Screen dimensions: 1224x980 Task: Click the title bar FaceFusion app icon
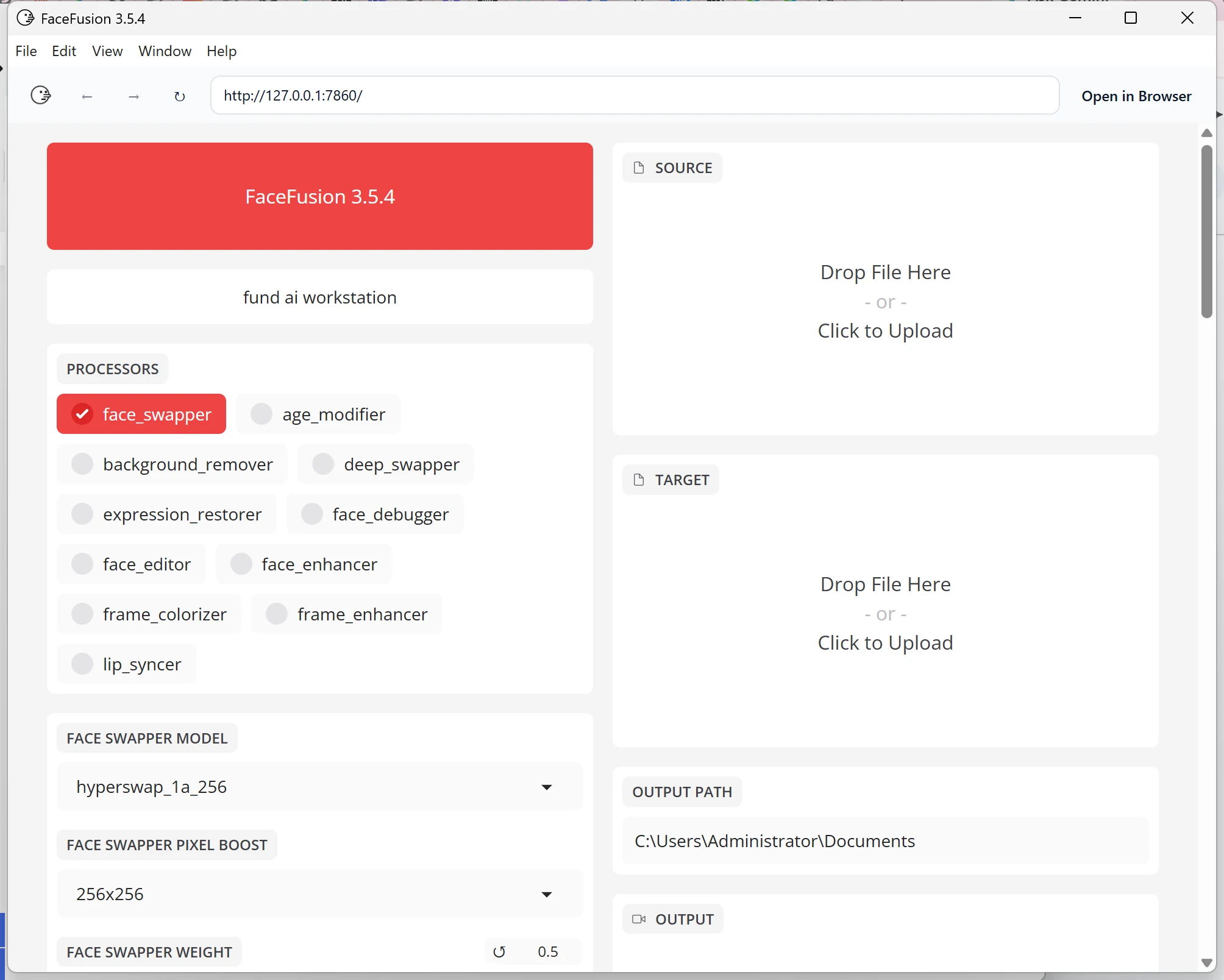click(25, 18)
